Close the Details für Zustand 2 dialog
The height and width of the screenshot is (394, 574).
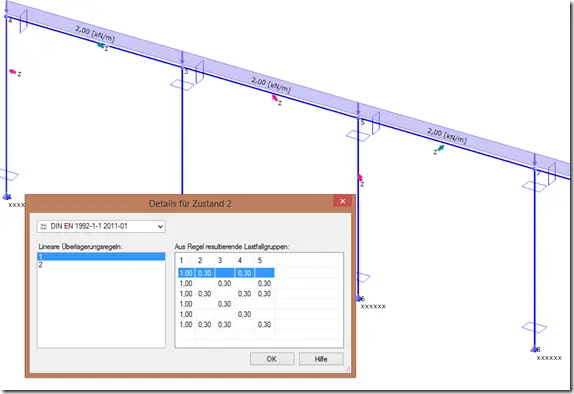pos(343,201)
